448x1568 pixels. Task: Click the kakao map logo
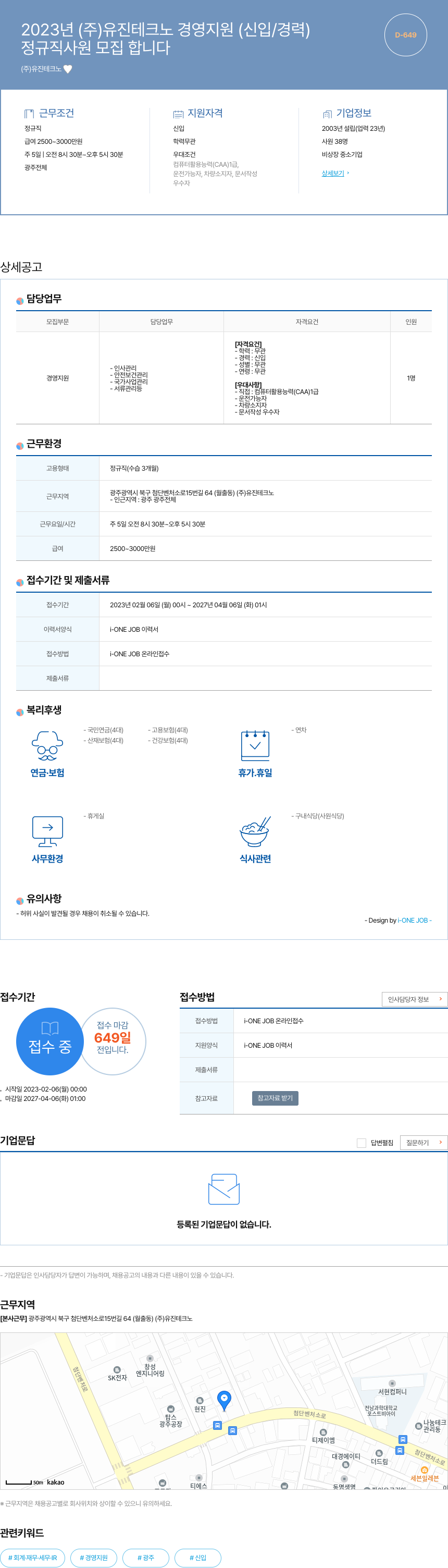(55, 1482)
